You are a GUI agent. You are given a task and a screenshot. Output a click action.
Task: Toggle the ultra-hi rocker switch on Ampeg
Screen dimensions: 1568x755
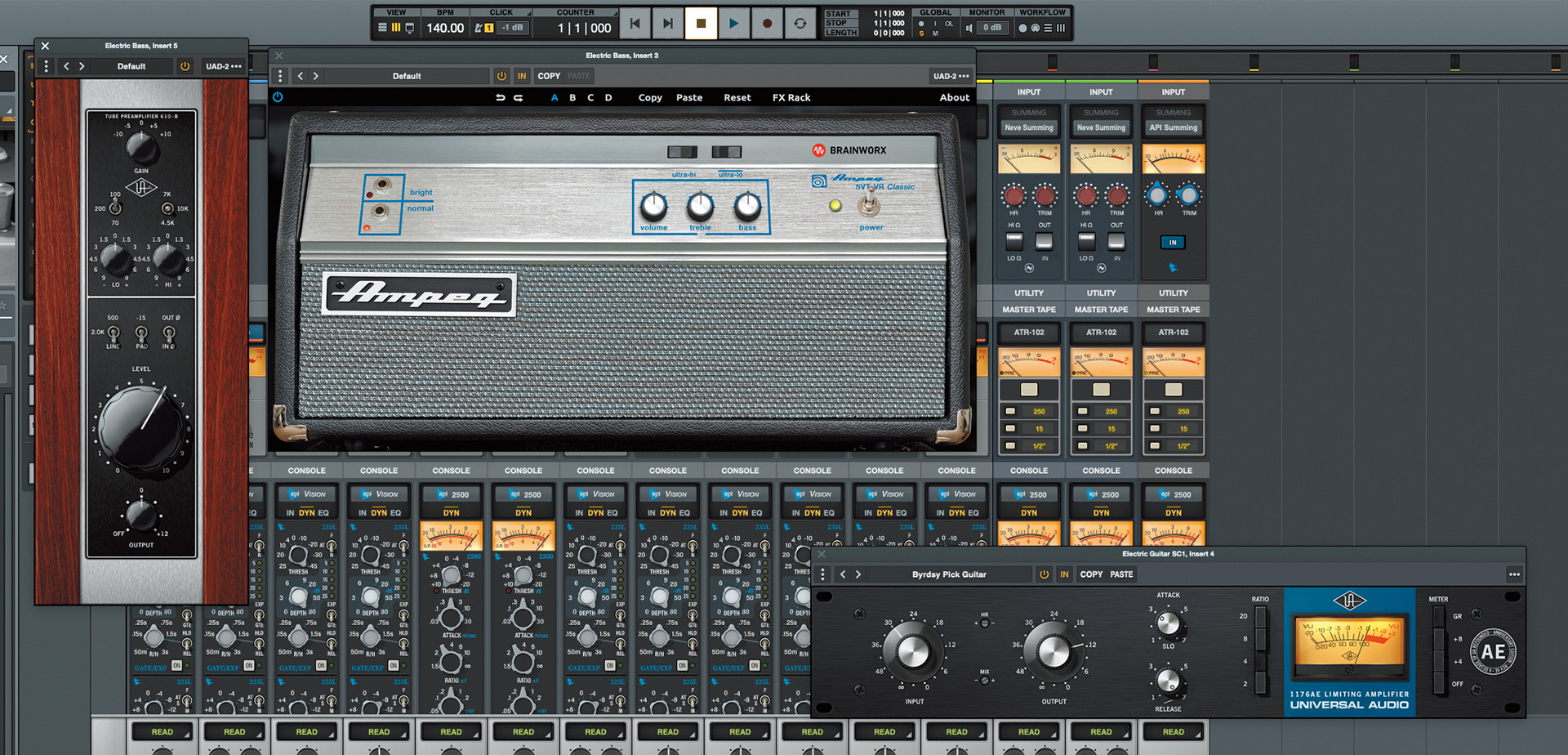tap(683, 152)
